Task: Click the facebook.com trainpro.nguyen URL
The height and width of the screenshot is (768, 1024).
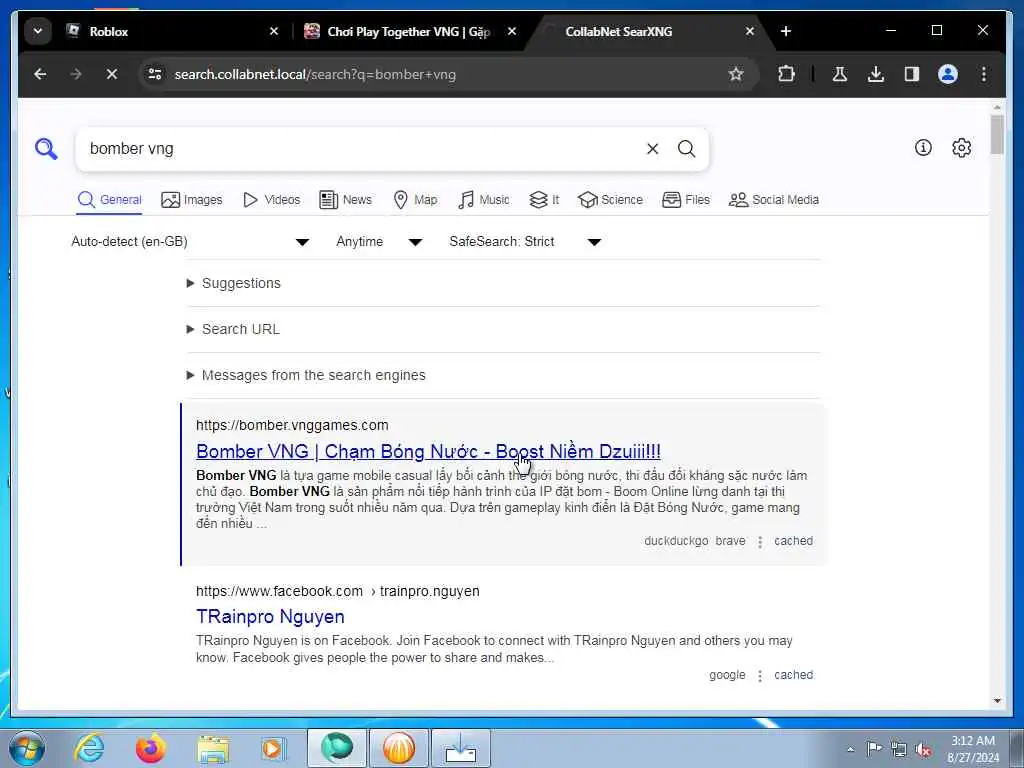Action: (x=338, y=591)
